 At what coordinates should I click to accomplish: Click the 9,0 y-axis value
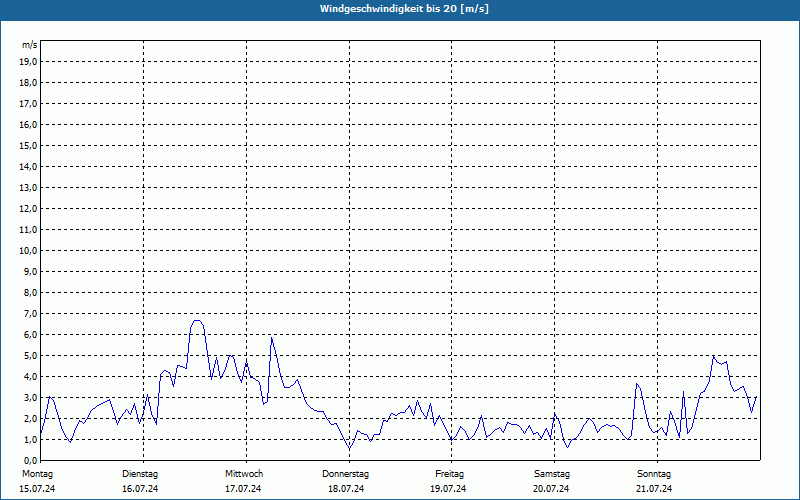pos(30,271)
